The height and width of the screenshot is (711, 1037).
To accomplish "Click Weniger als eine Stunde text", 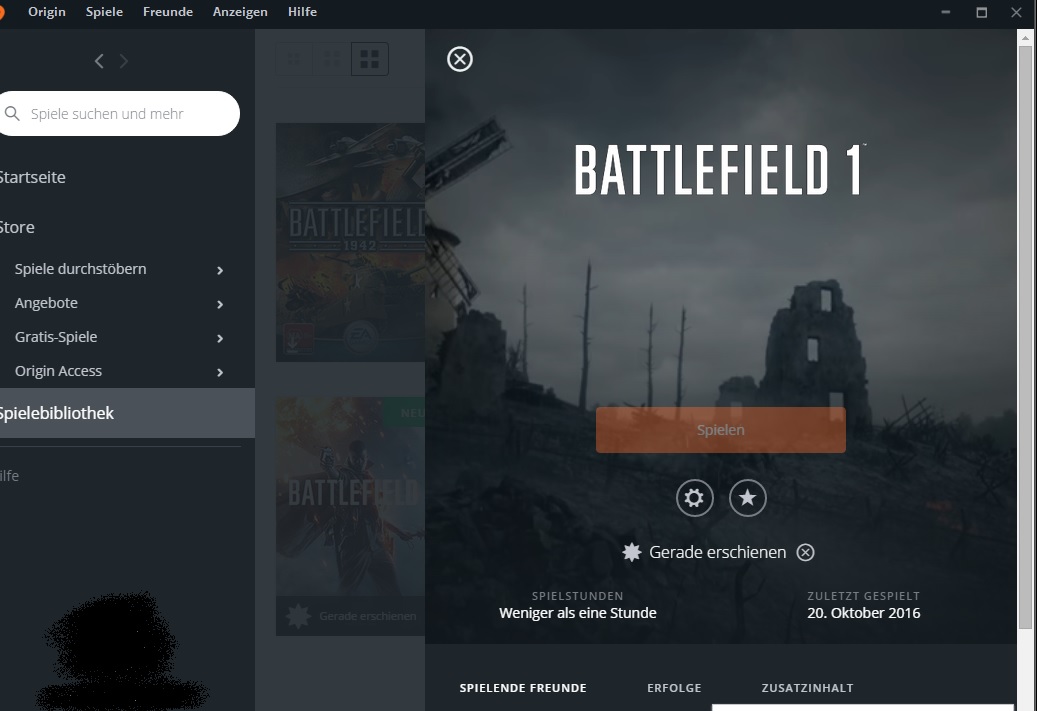I will click(577, 613).
